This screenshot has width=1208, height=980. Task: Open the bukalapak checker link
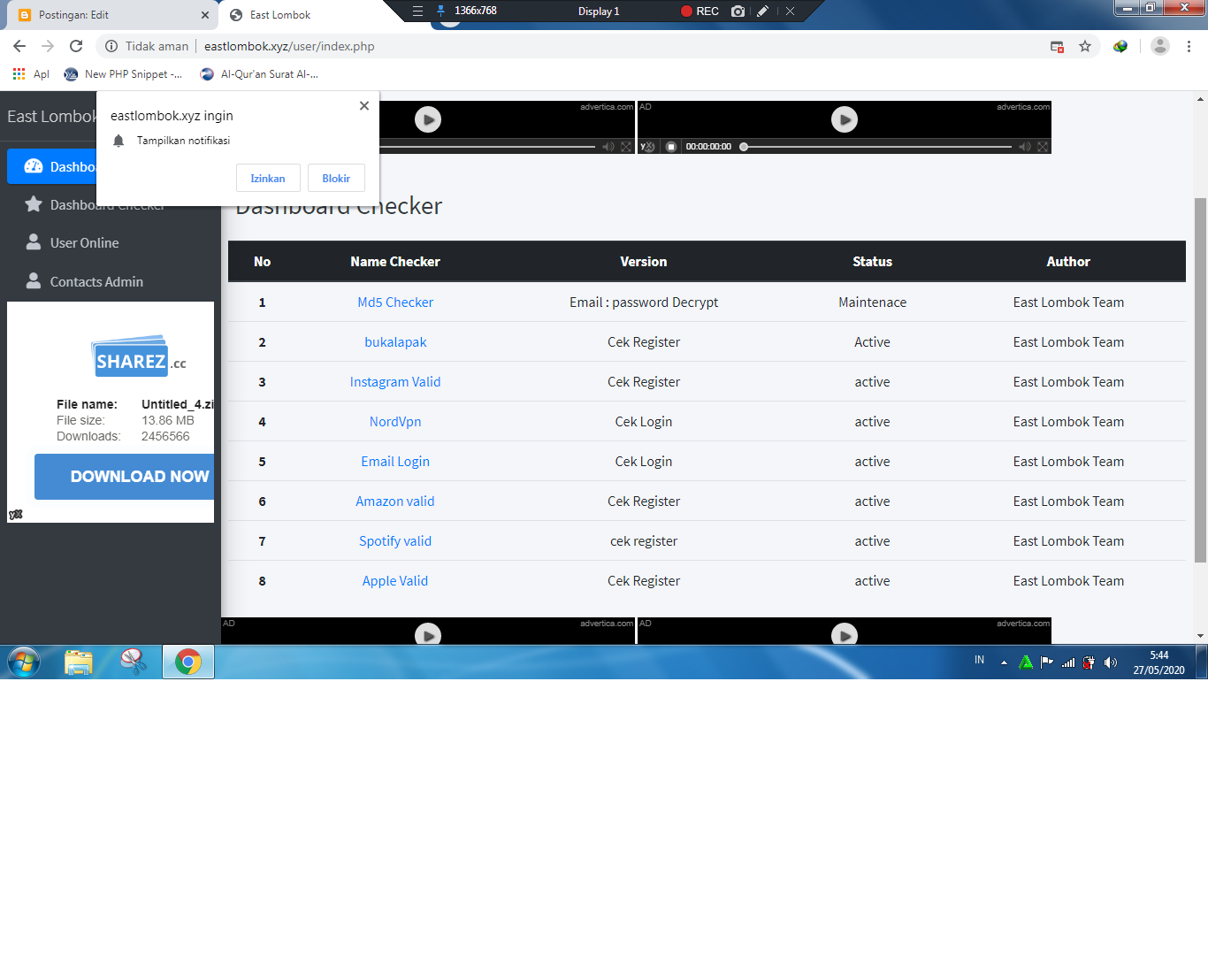click(395, 342)
